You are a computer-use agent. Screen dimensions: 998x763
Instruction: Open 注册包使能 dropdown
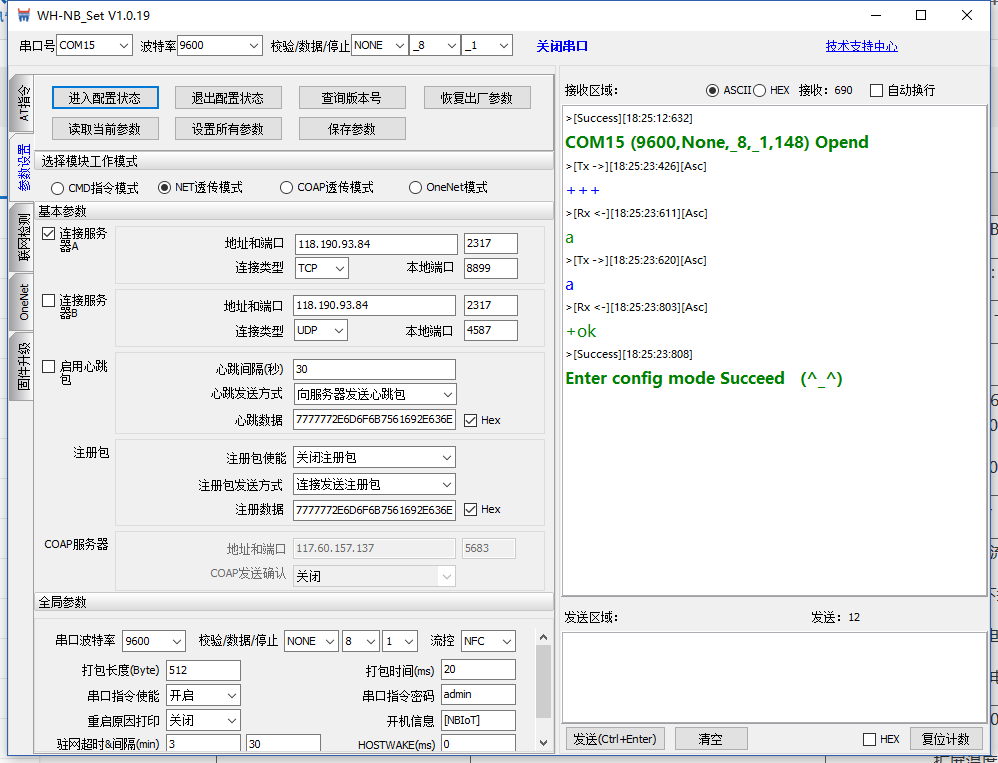(x=375, y=458)
